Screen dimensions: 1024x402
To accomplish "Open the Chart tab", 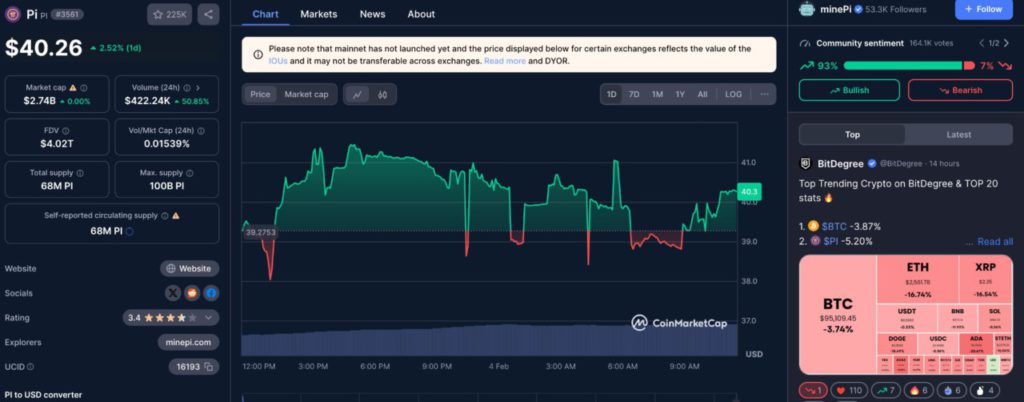I will coord(265,14).
